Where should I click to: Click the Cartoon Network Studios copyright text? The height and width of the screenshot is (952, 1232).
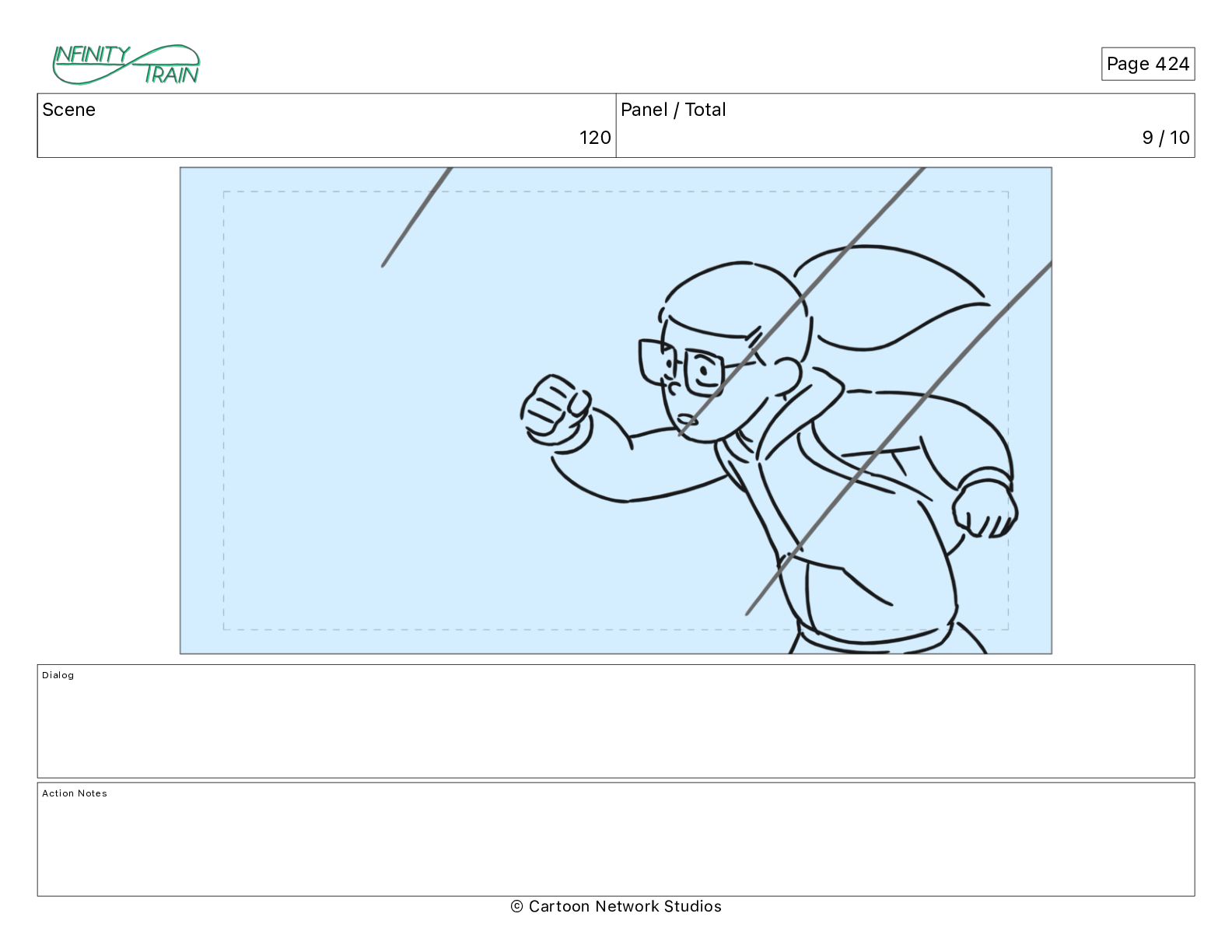coord(616,906)
